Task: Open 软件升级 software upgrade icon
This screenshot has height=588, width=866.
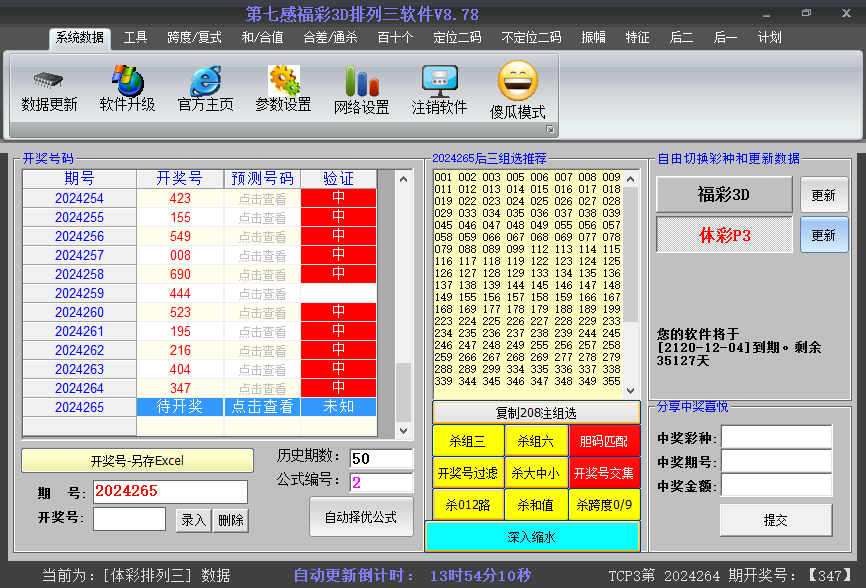Action: 128,81
